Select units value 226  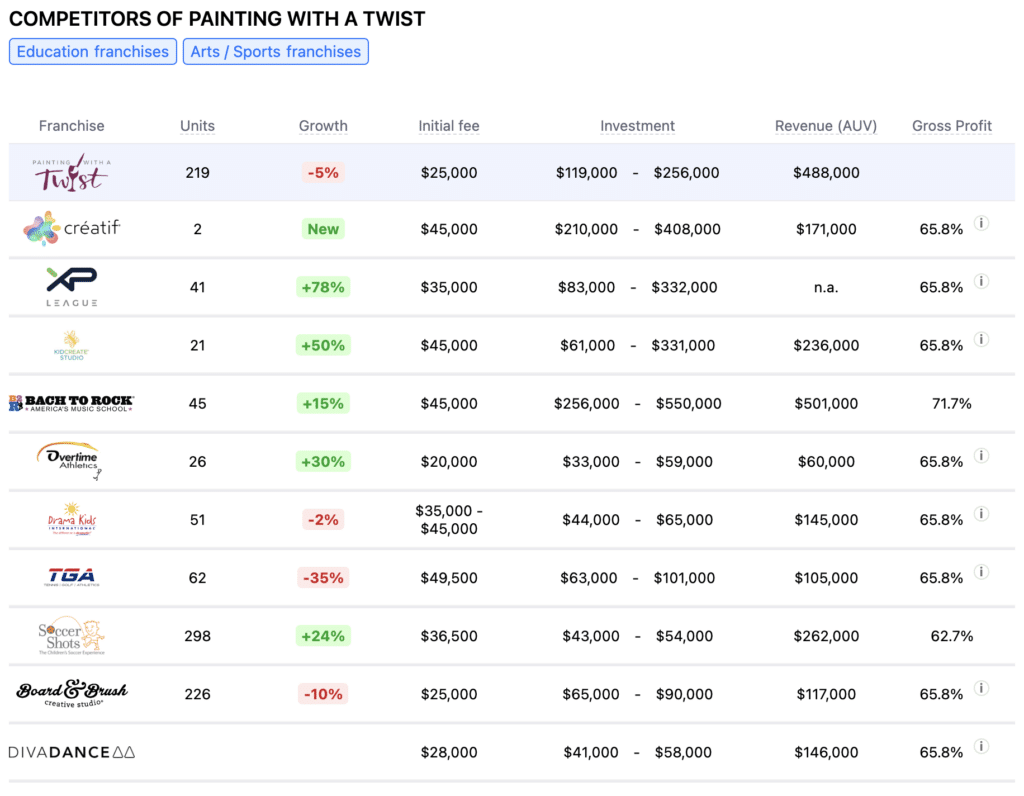[197, 693]
